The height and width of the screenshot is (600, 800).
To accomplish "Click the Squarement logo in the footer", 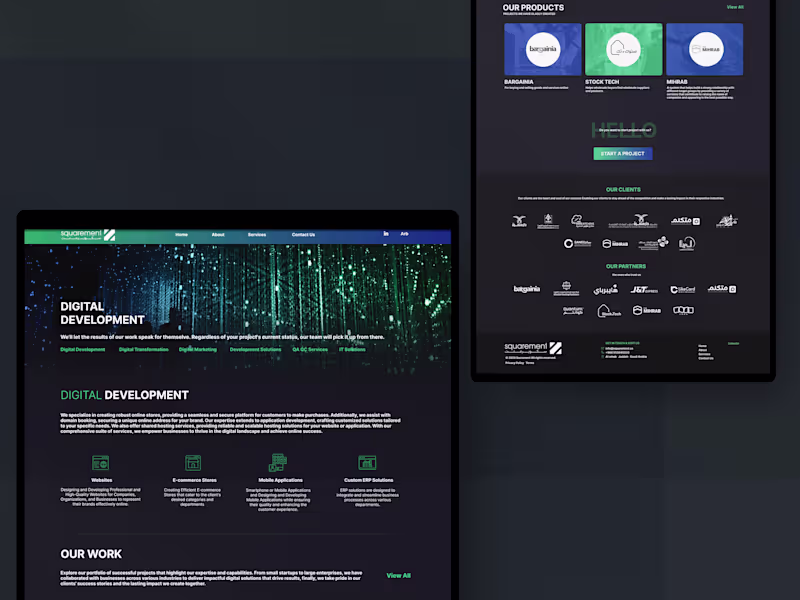I will click(533, 348).
